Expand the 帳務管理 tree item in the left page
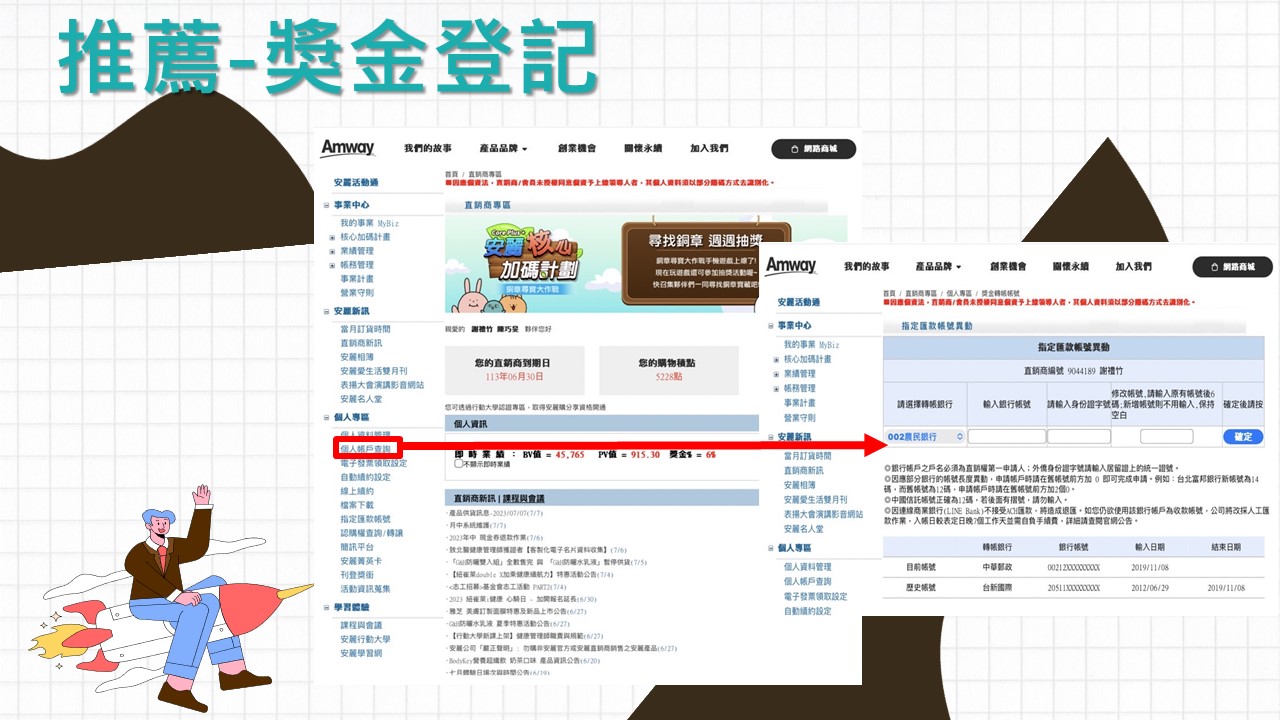Viewport: 1280px width, 720px height. click(332, 265)
